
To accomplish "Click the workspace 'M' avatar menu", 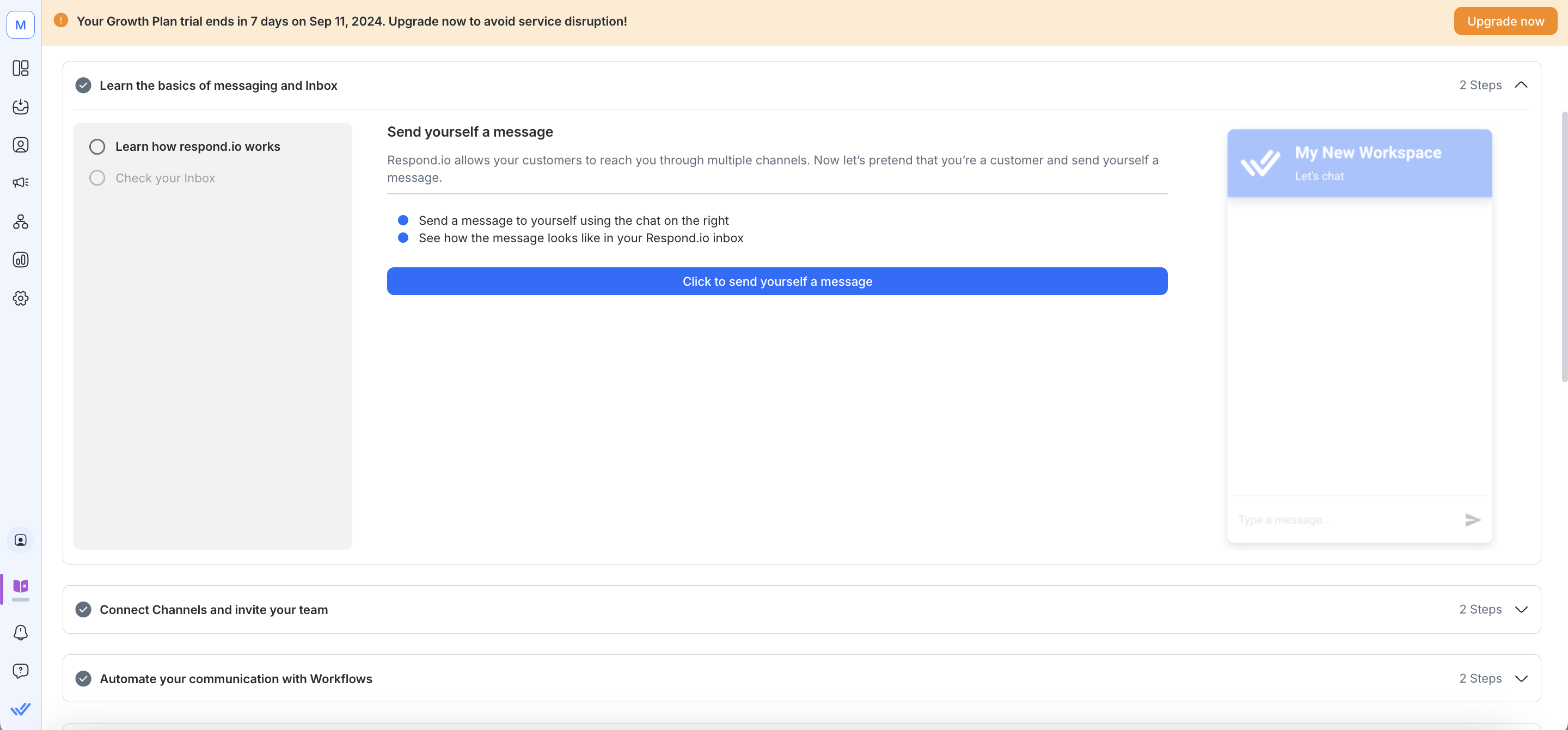I will click(x=21, y=25).
